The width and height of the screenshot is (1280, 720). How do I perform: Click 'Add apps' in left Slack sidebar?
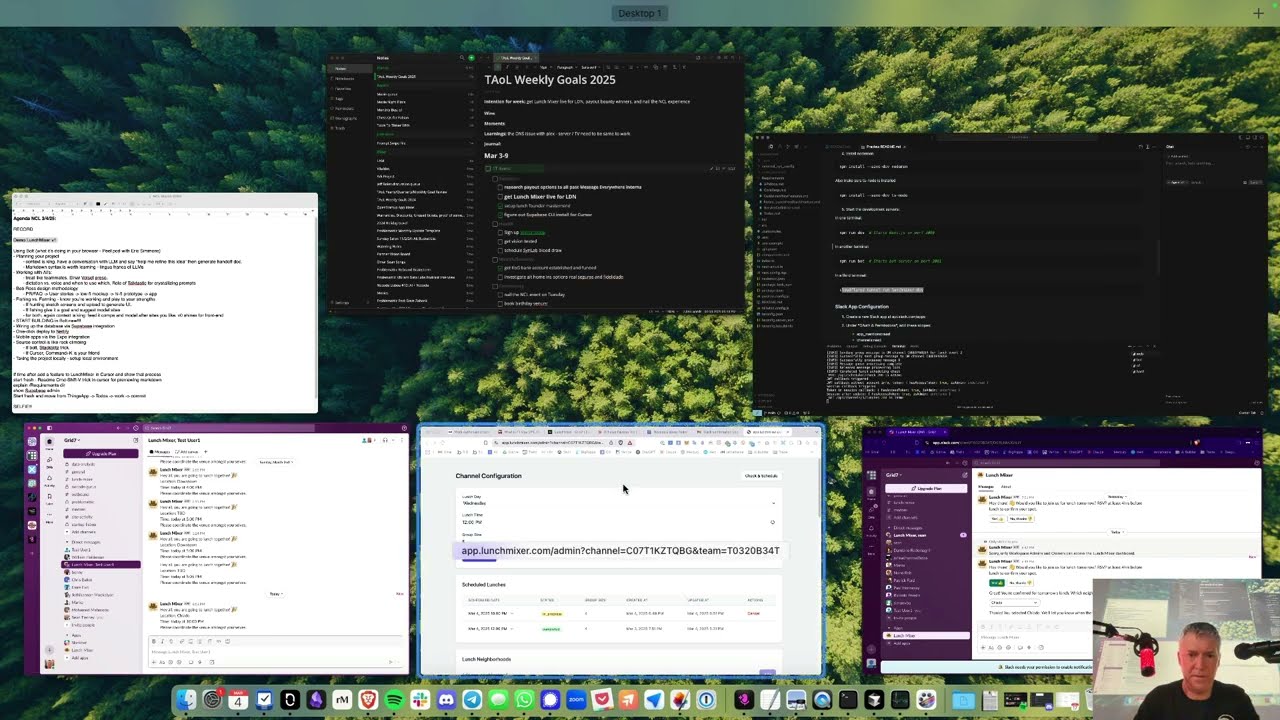79,658
